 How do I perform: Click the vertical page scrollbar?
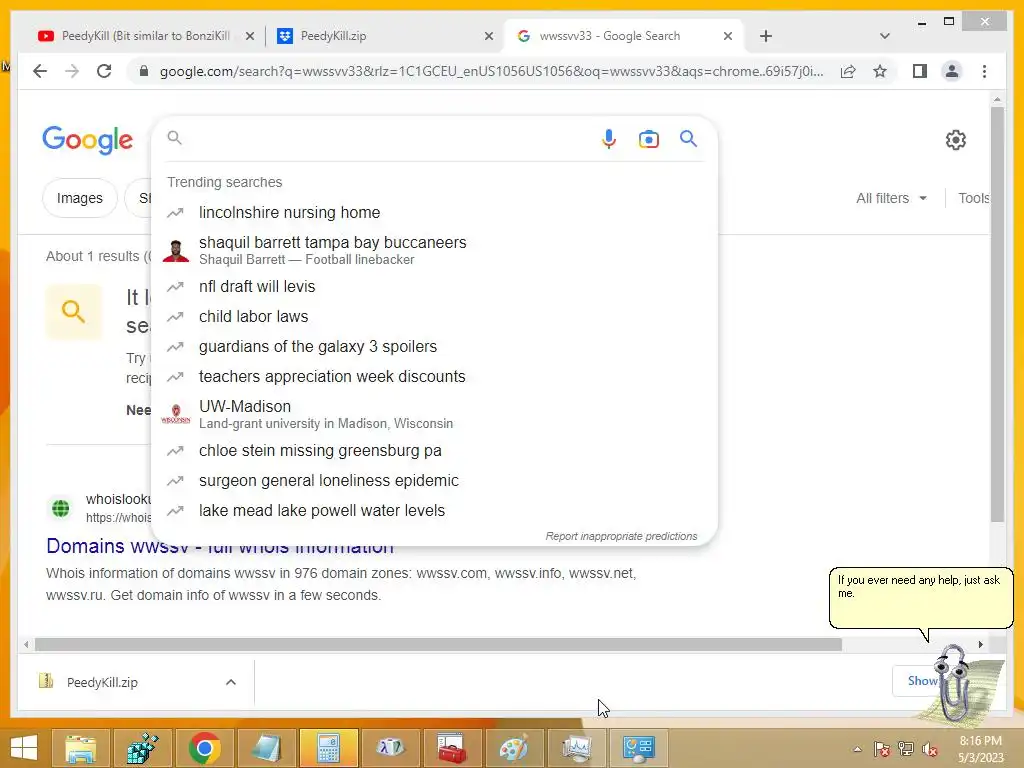tap(997, 313)
